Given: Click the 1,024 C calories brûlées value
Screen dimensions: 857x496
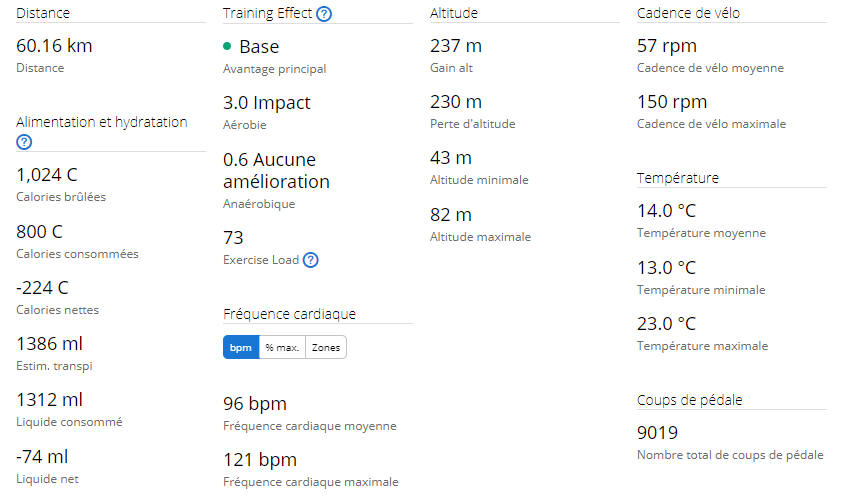Looking at the screenshot, I should 47,175.
